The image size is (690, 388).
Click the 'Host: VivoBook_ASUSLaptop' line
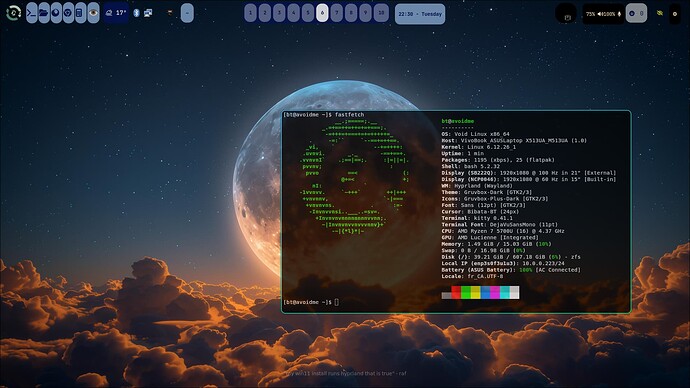coord(514,141)
